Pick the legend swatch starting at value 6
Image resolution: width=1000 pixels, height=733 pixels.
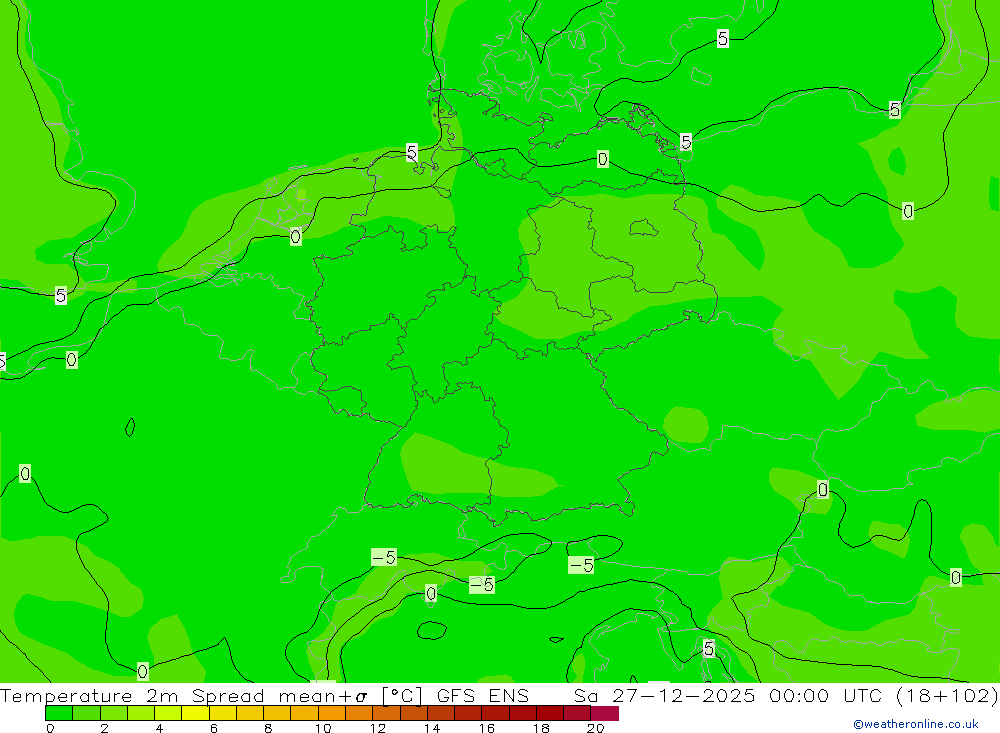tap(223, 713)
